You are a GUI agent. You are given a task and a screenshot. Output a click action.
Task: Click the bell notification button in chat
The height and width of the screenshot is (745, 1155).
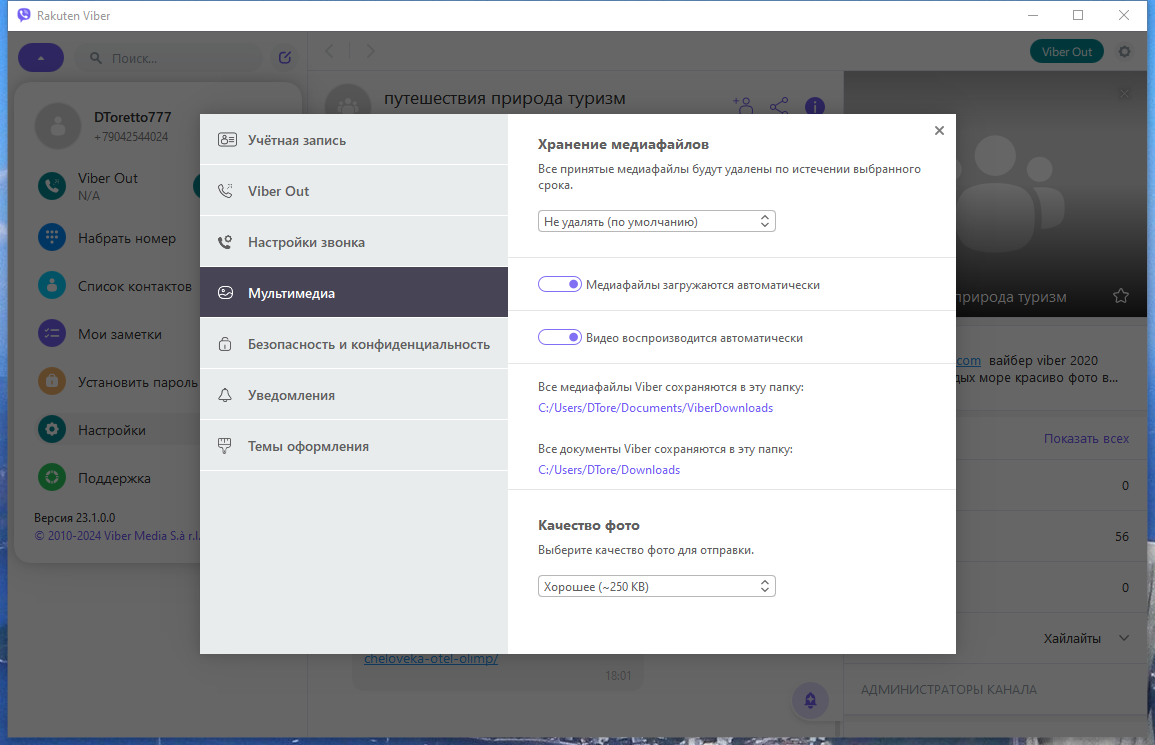(x=810, y=700)
